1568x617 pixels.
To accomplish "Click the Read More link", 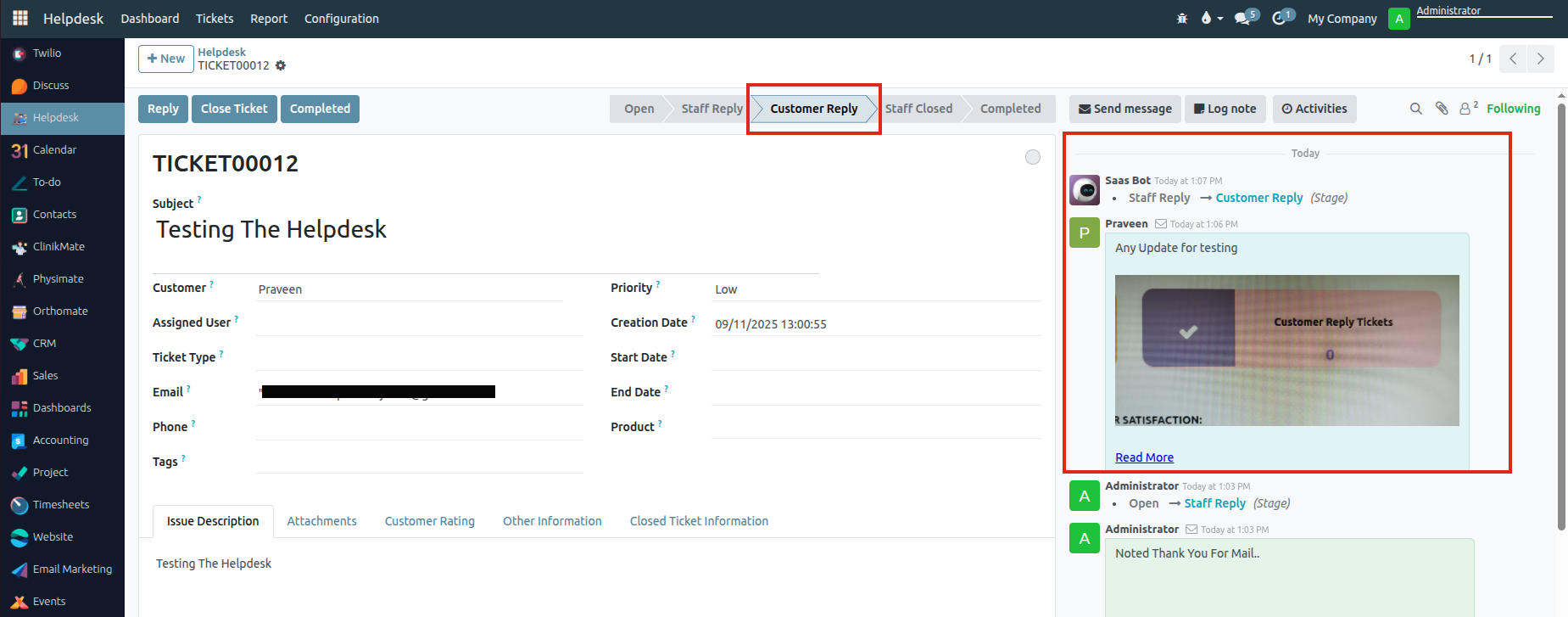I will coord(1144,457).
